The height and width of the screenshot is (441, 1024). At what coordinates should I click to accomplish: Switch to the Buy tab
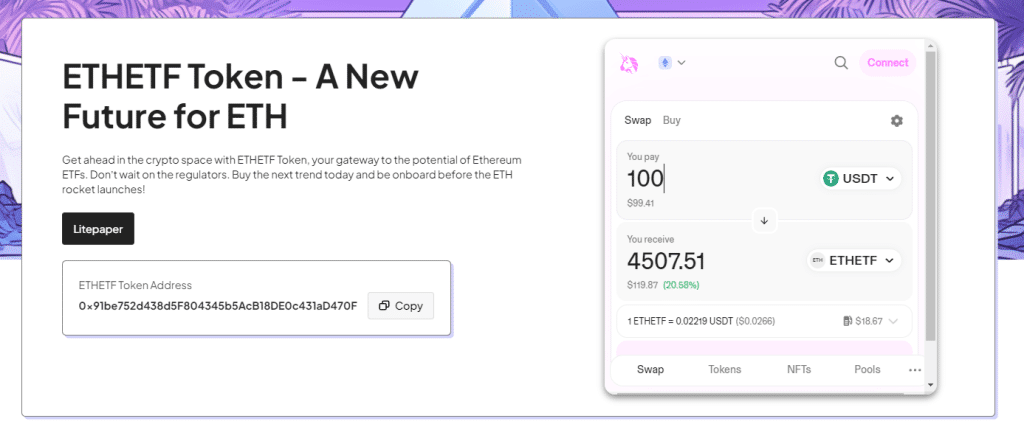[672, 120]
